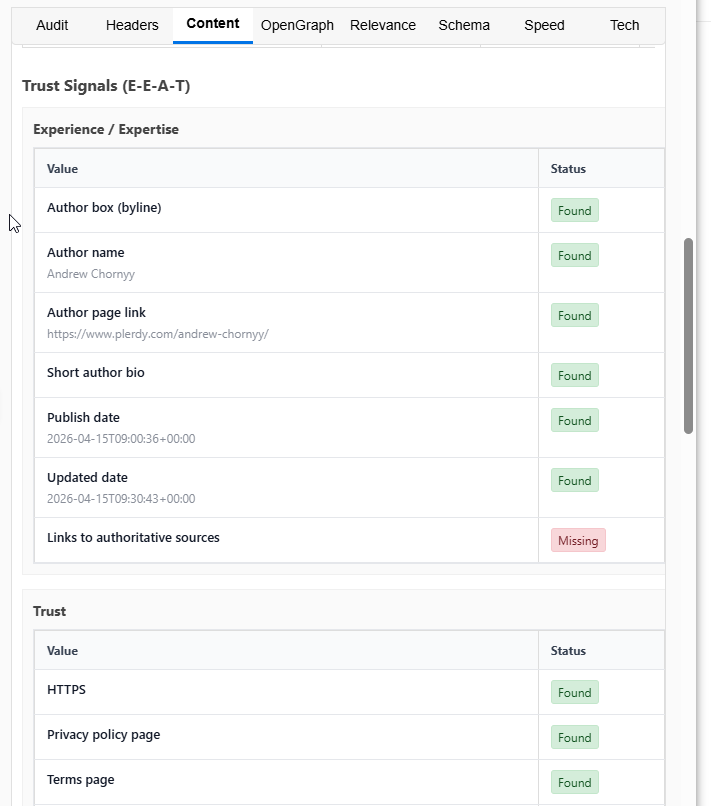Click the Missing badge for authoritative sources
The width and height of the screenshot is (711, 806).
click(x=578, y=541)
